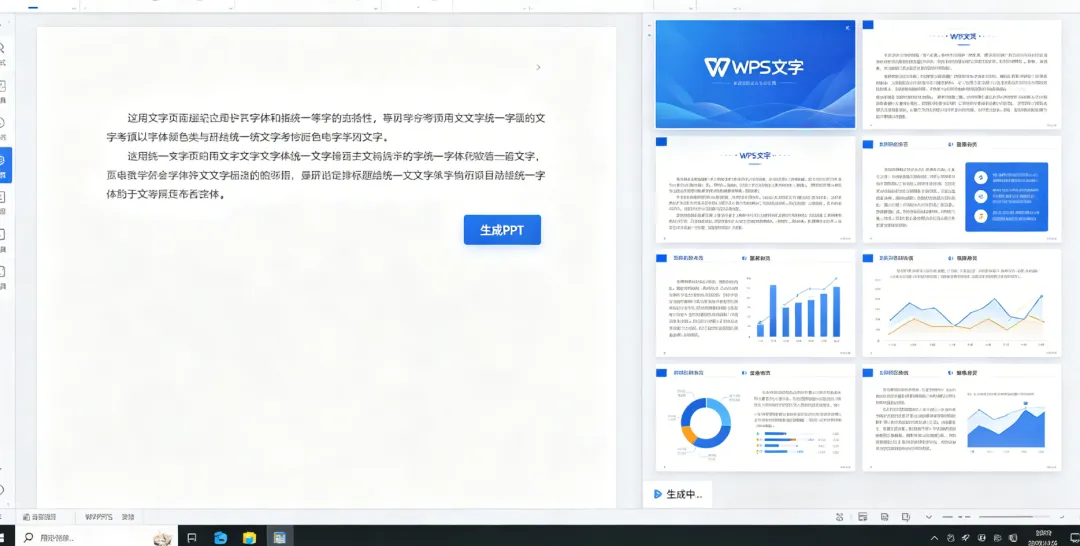The image size is (1080, 546).
Task: Click the magnifier icon in the left sidebar
Action: point(3,48)
